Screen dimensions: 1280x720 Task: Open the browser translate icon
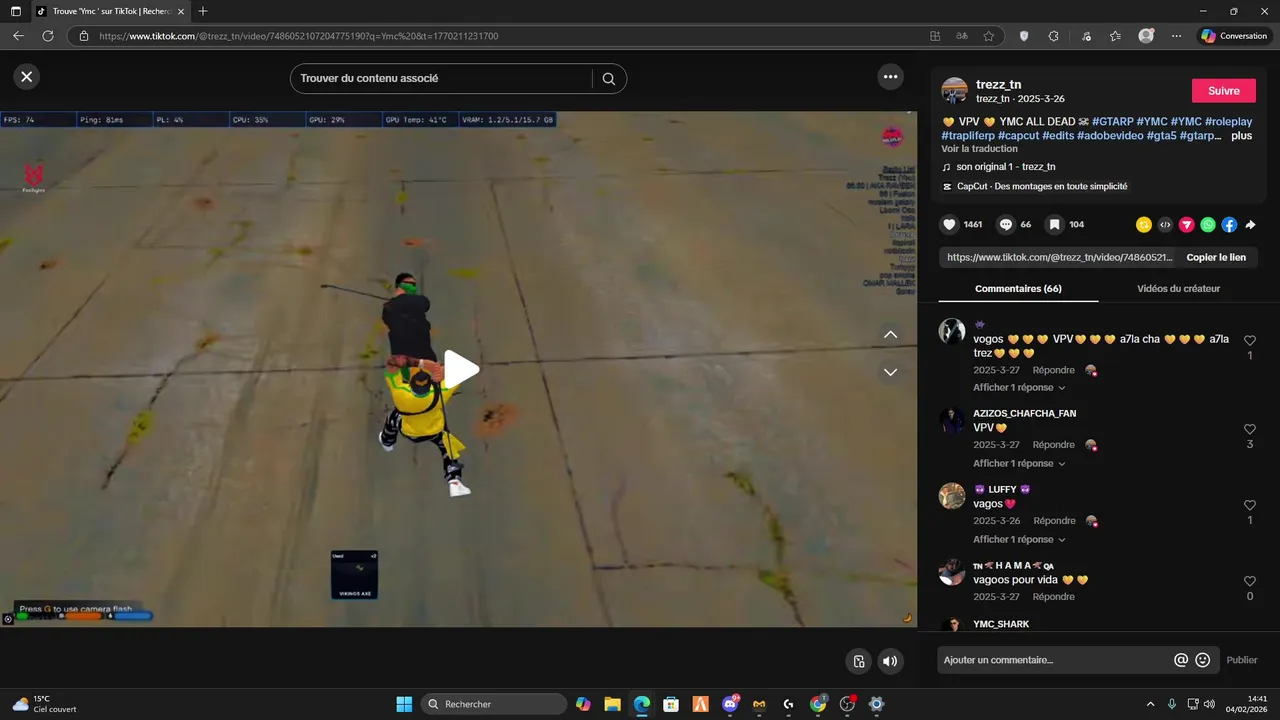961,36
